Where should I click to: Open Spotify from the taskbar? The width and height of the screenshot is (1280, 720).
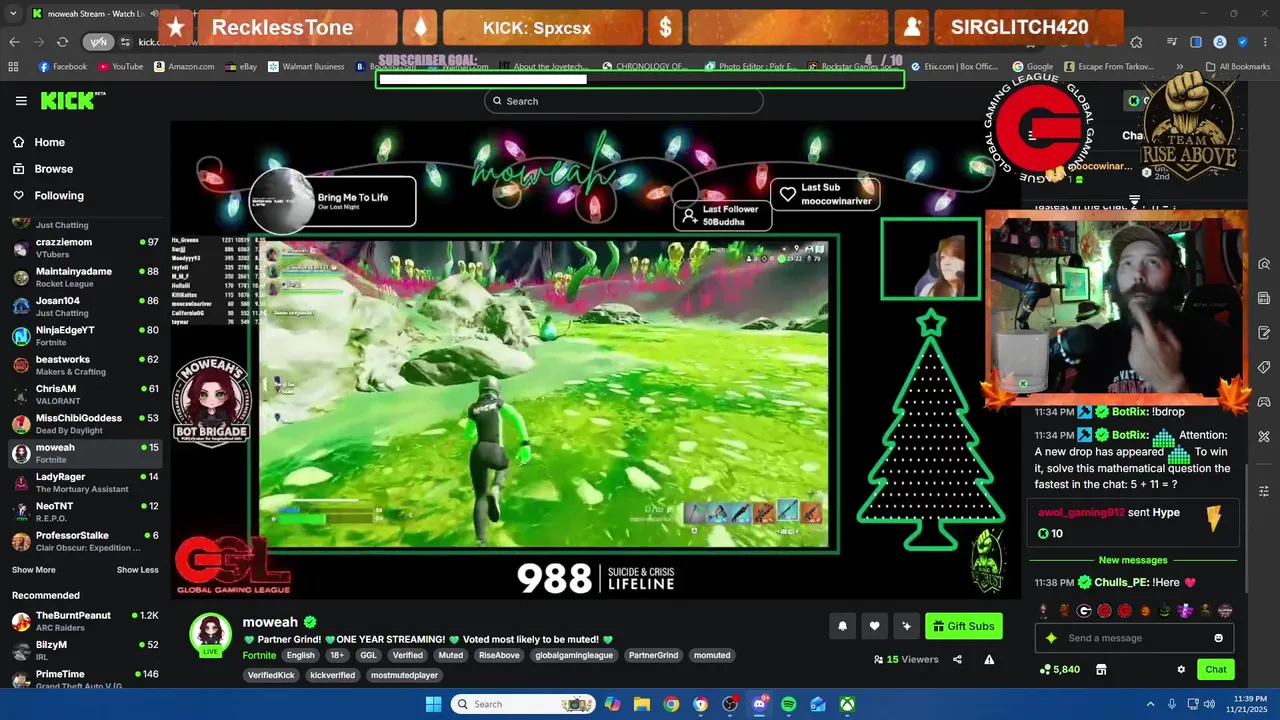coord(788,704)
